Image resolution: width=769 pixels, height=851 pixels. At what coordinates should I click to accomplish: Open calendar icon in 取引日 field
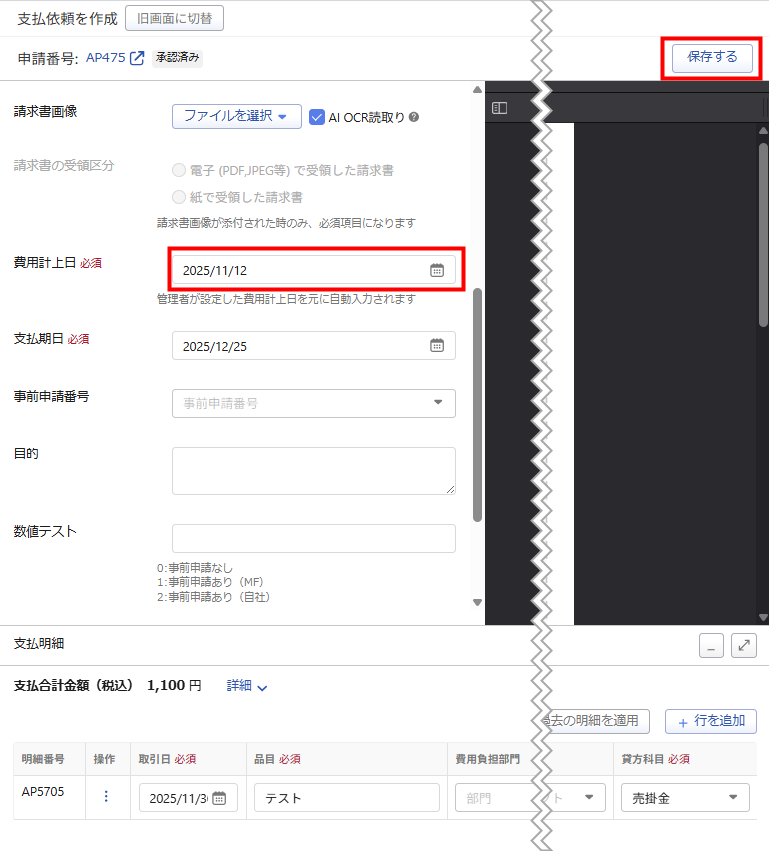(219, 798)
